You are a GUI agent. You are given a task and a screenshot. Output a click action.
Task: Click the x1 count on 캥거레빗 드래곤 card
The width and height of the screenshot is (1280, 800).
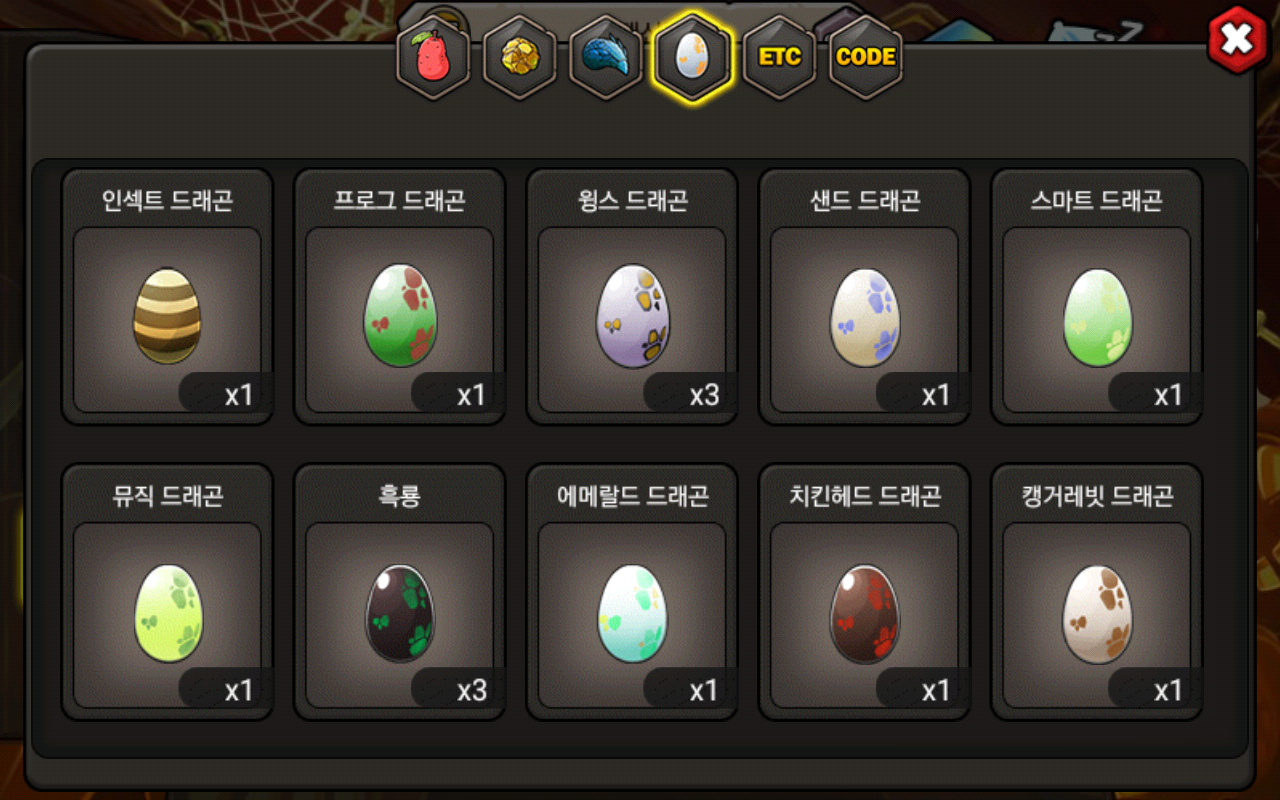[x=1168, y=691]
